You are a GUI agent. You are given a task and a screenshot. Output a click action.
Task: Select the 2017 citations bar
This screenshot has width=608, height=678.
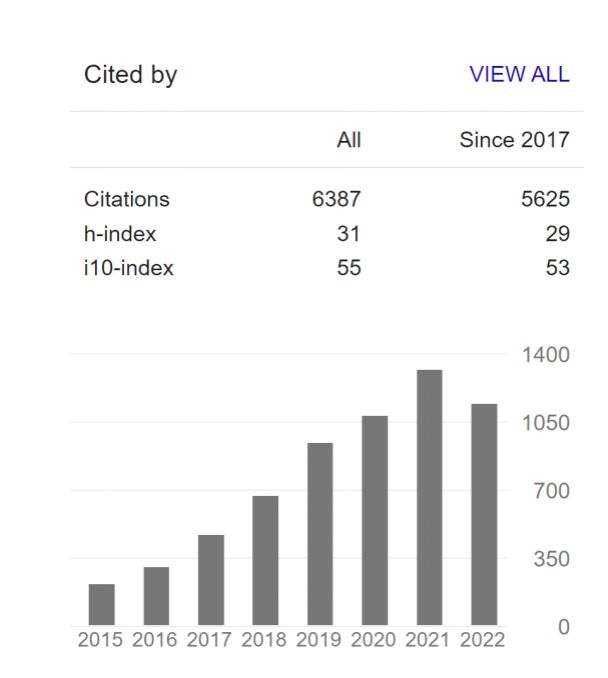point(211,580)
